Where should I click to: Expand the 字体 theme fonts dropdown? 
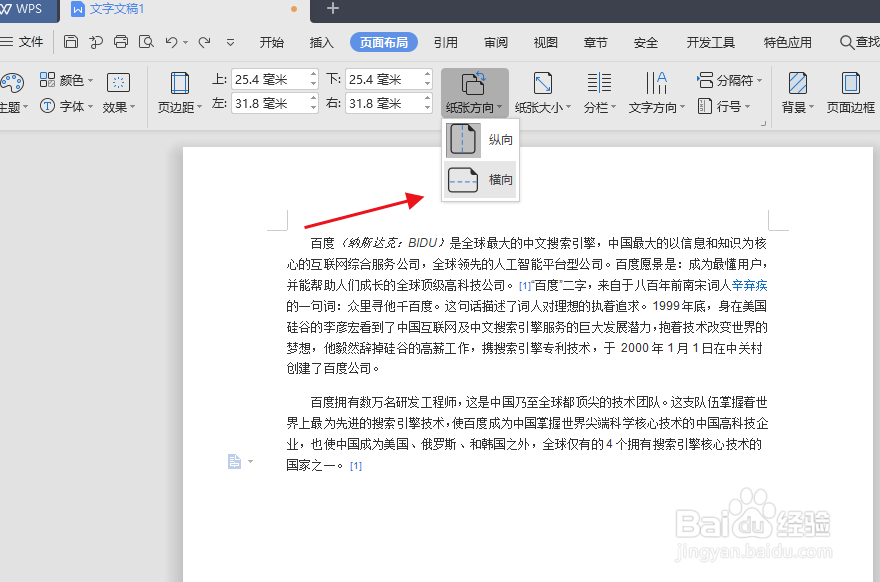66,106
